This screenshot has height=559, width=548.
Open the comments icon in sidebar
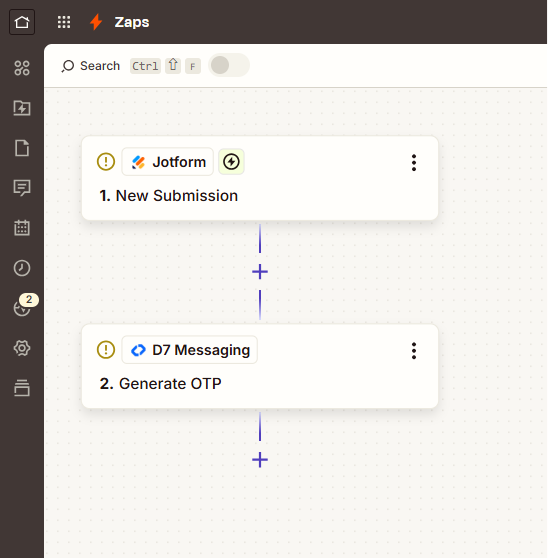(x=22, y=188)
